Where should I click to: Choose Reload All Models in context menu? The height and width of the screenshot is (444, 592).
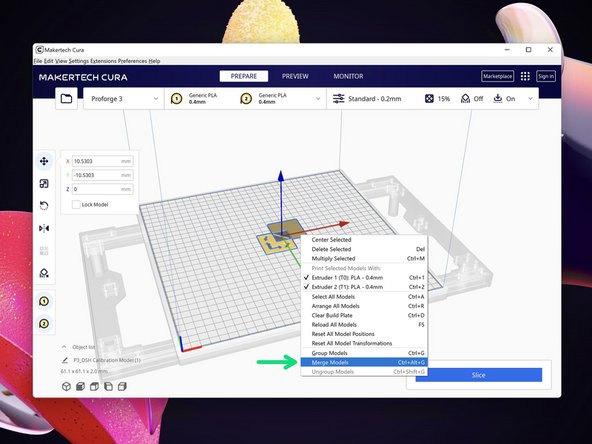(x=364, y=325)
